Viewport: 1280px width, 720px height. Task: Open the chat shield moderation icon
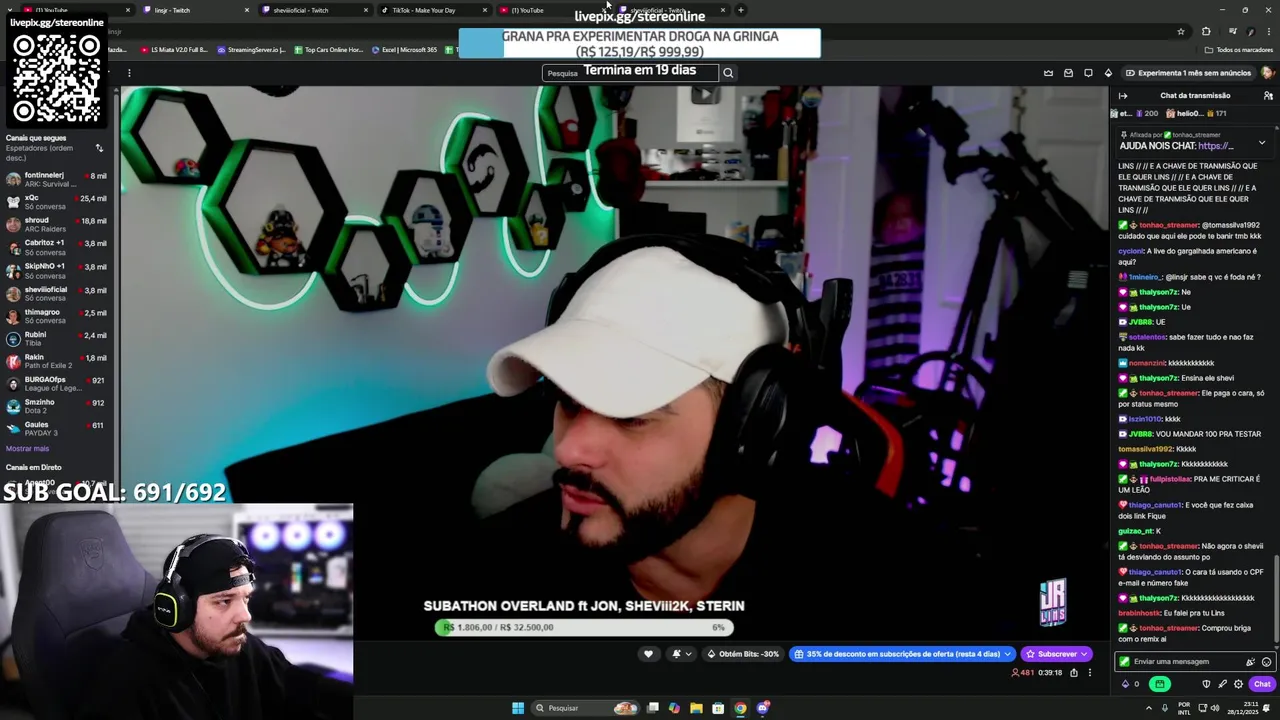[x=1206, y=684]
